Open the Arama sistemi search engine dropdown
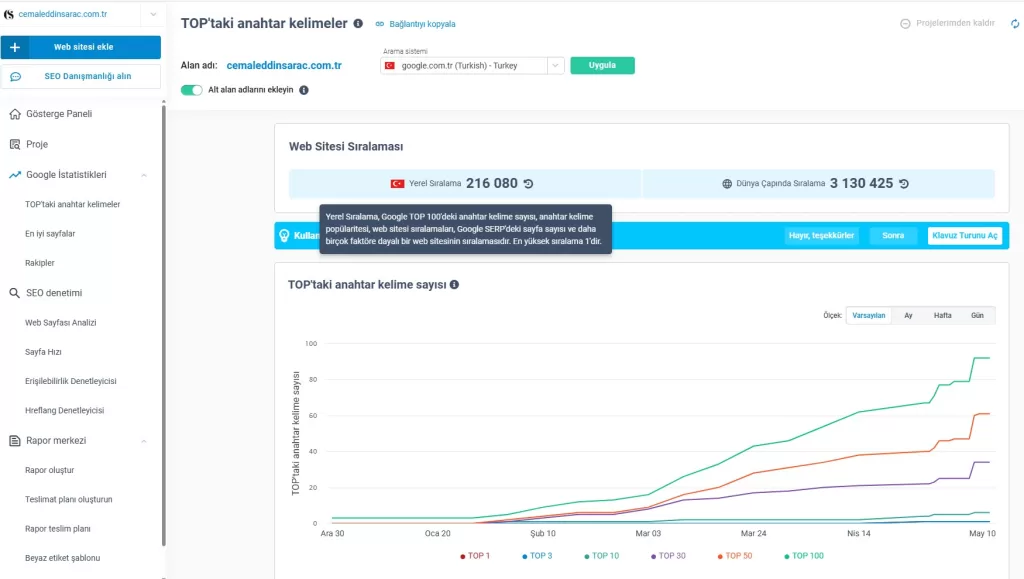The image size is (1024, 579). point(472,66)
